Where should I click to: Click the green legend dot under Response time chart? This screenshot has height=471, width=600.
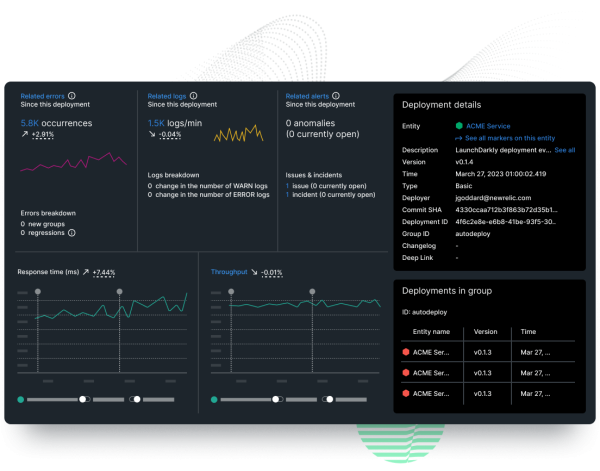pos(21,399)
